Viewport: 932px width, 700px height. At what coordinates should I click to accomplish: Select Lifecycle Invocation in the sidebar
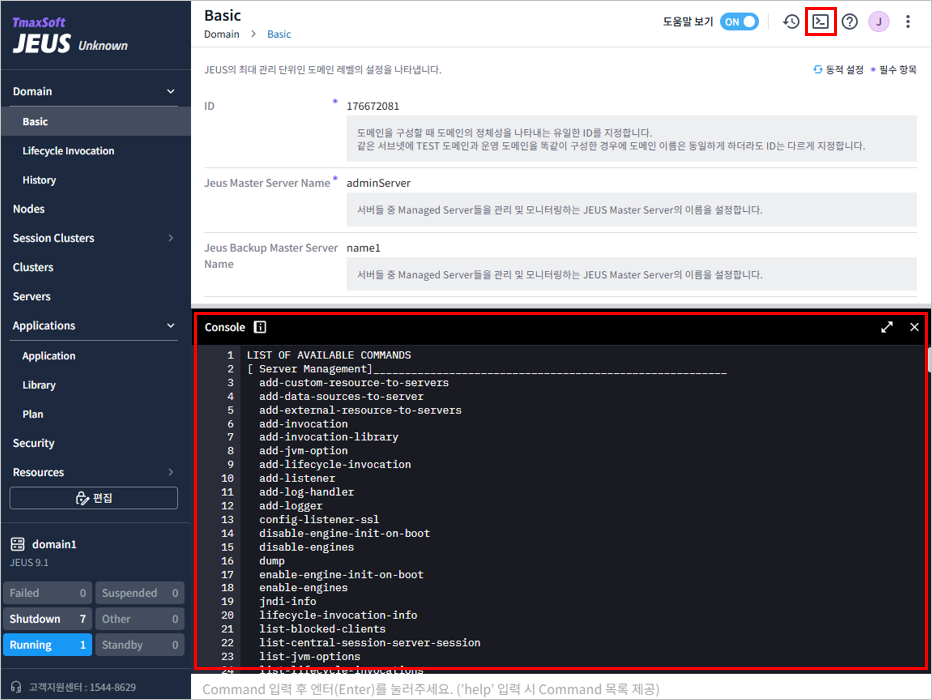pyautogui.click(x=68, y=151)
